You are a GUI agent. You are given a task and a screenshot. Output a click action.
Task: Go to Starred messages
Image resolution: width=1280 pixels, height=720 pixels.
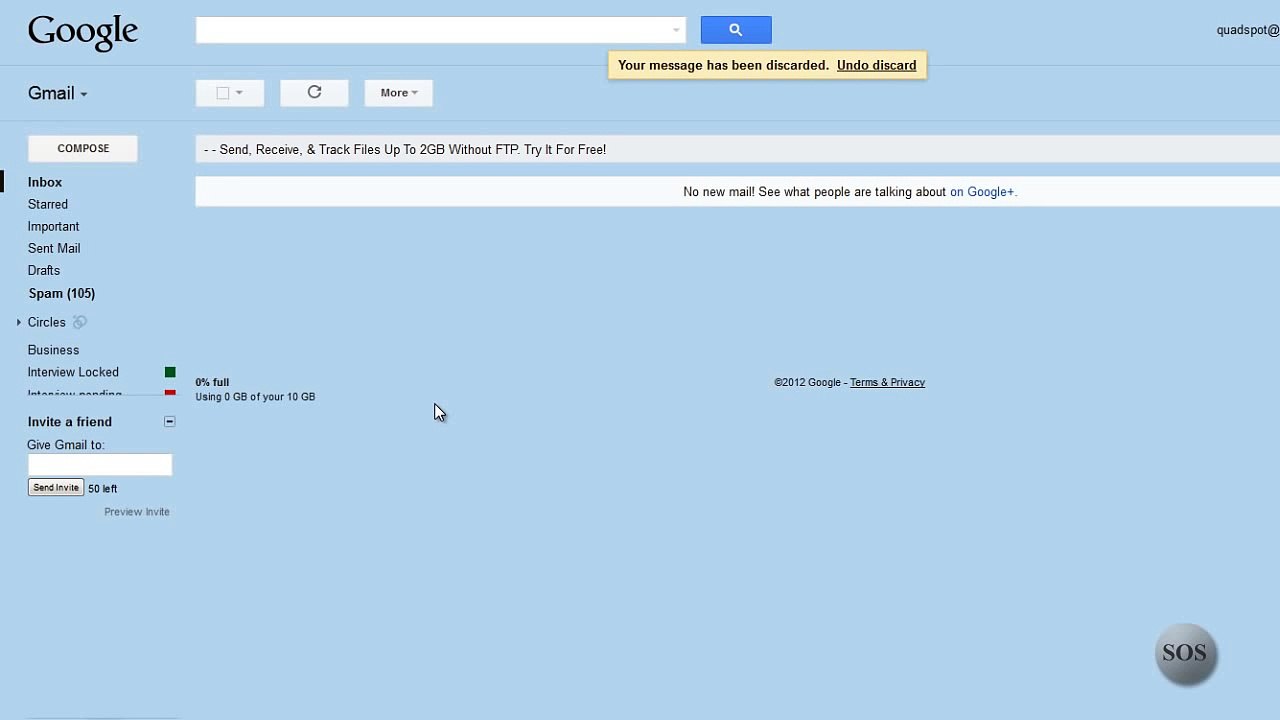click(48, 204)
